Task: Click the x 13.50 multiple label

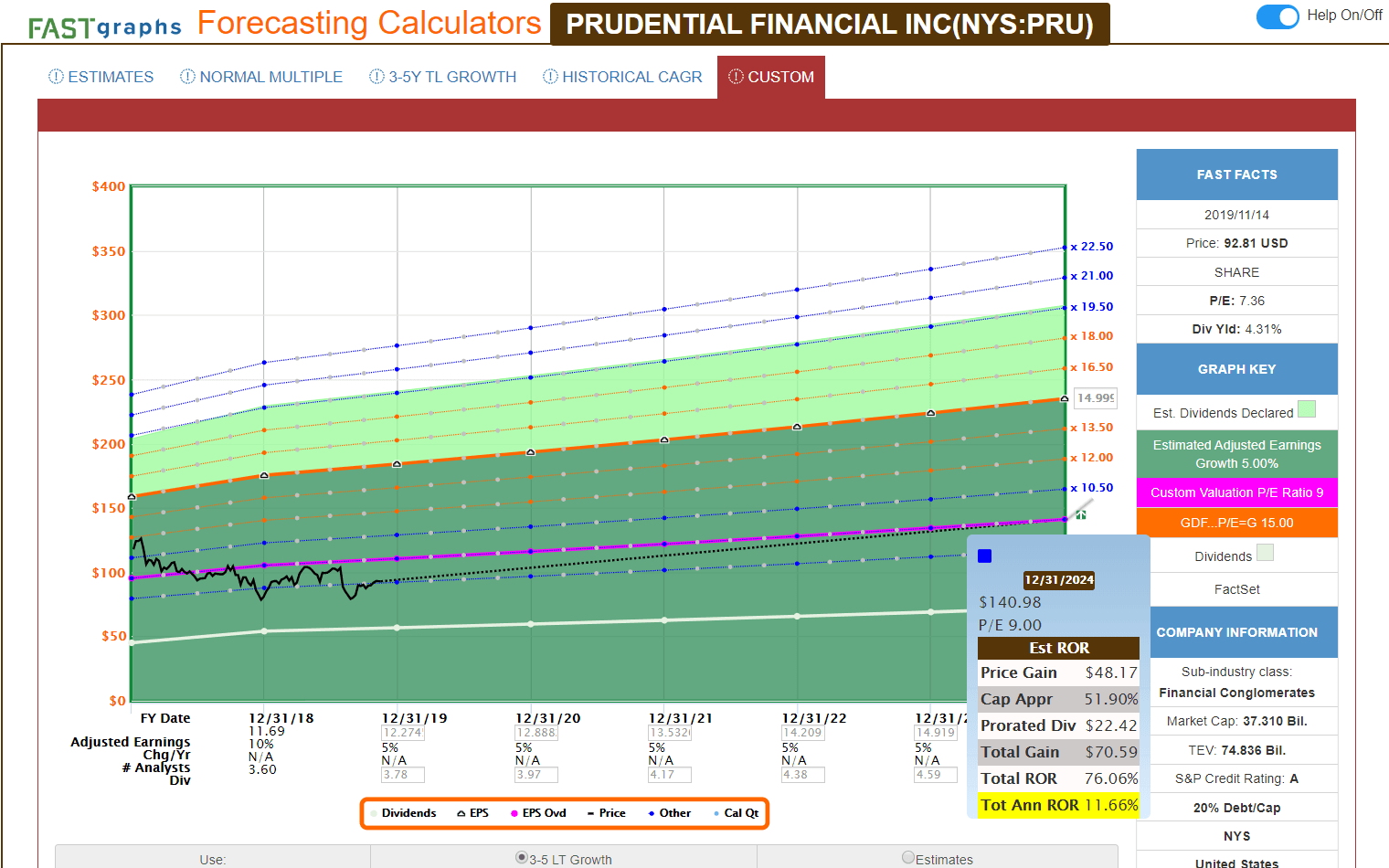Action: tap(1092, 428)
